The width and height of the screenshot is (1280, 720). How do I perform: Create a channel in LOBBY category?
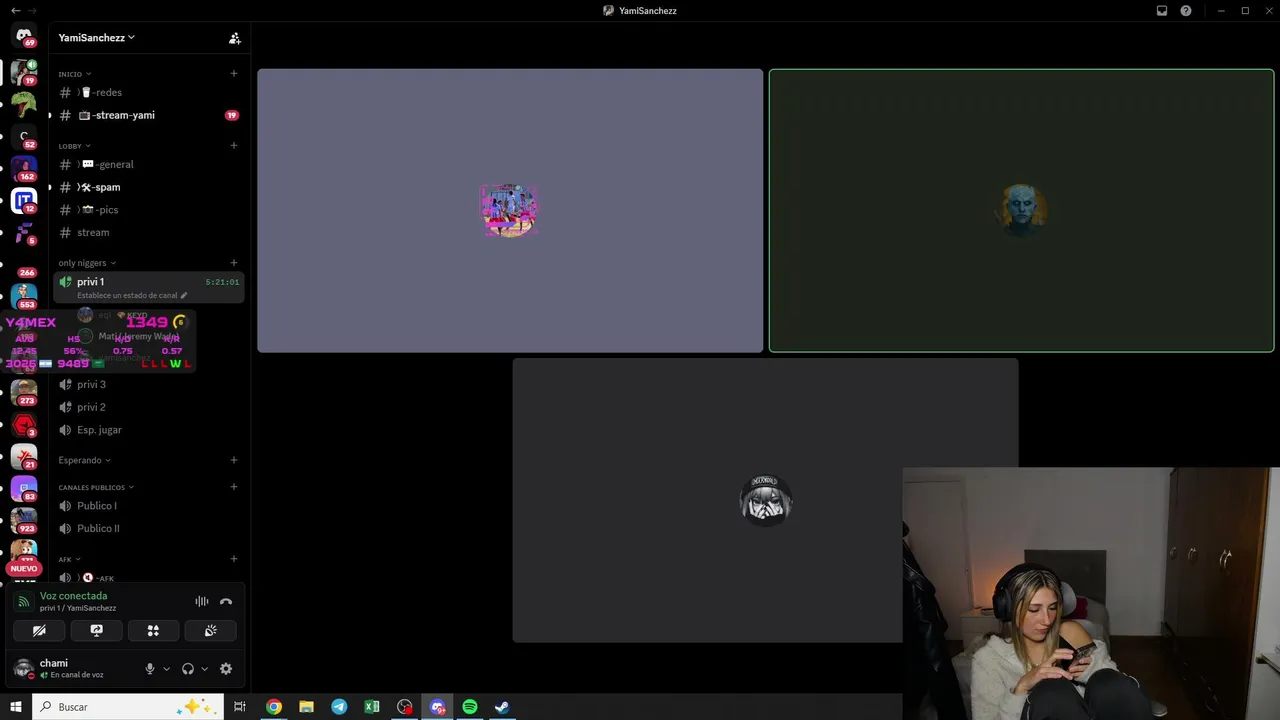tap(234, 145)
